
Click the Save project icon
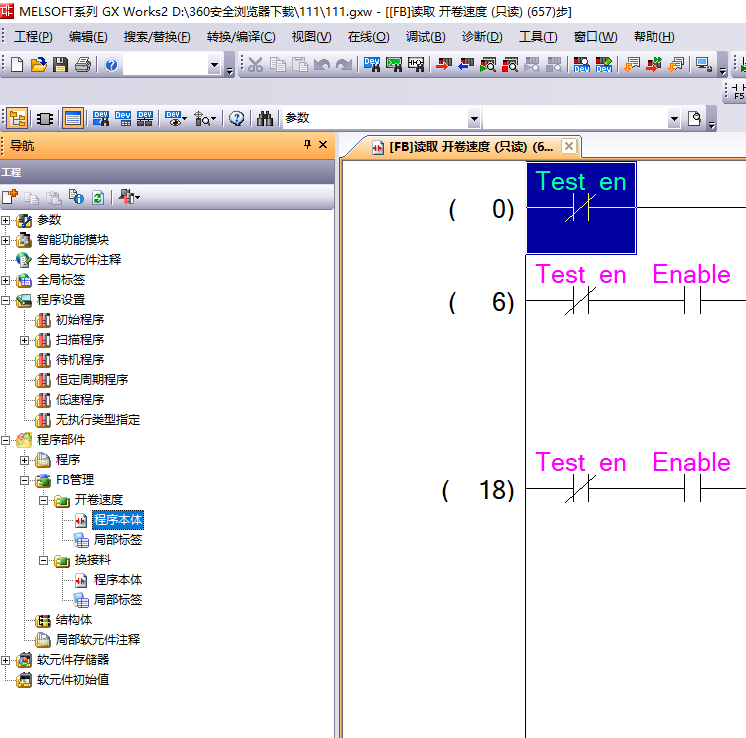(x=61, y=65)
